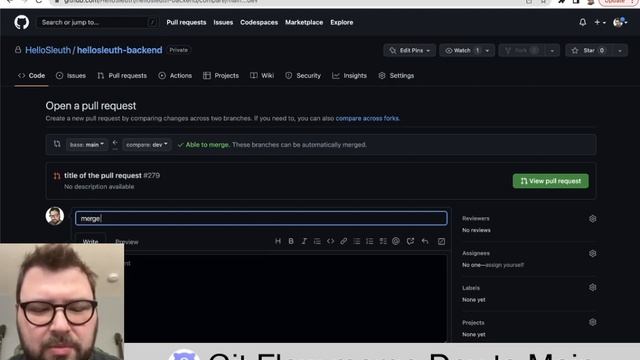This screenshot has width=640, height=360.
Task: Switch to the repository Pull requests tab
Action: [x=122, y=76]
